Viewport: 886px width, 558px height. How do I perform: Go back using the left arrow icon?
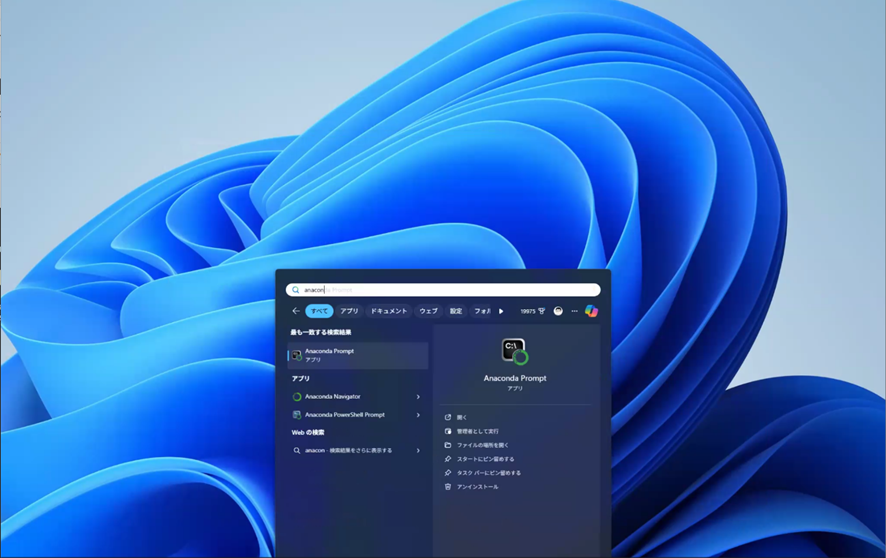tap(296, 311)
